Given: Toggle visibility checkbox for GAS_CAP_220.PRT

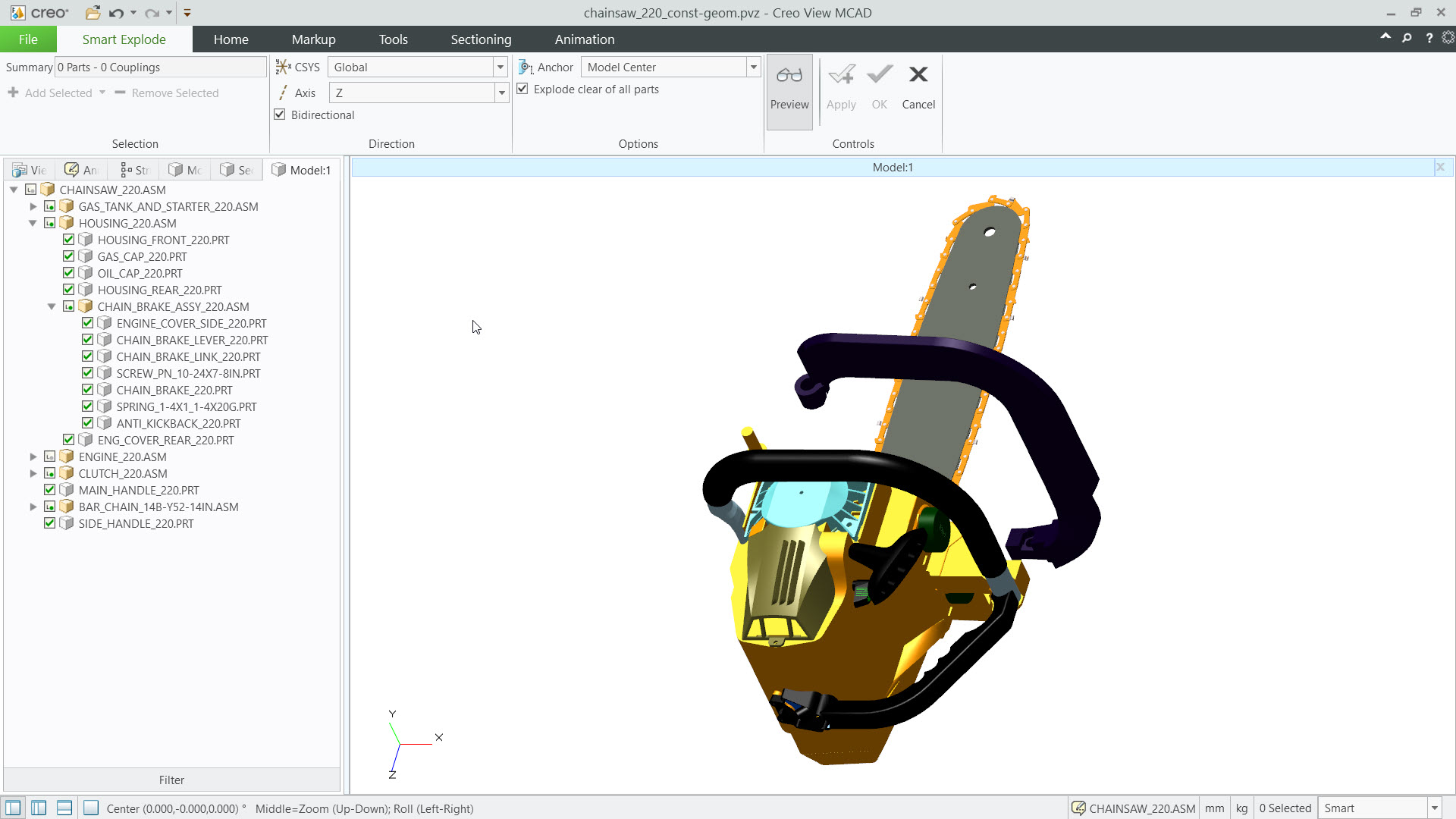Looking at the screenshot, I should click(x=69, y=256).
